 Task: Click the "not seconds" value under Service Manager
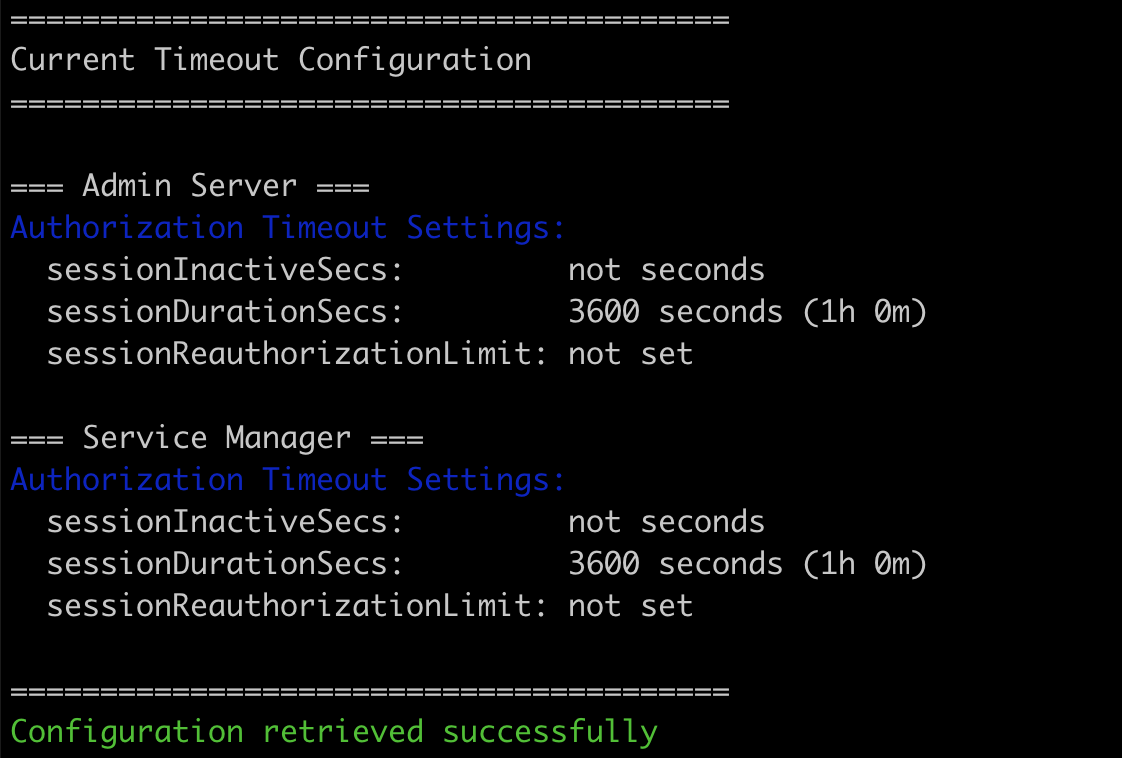coord(666,522)
